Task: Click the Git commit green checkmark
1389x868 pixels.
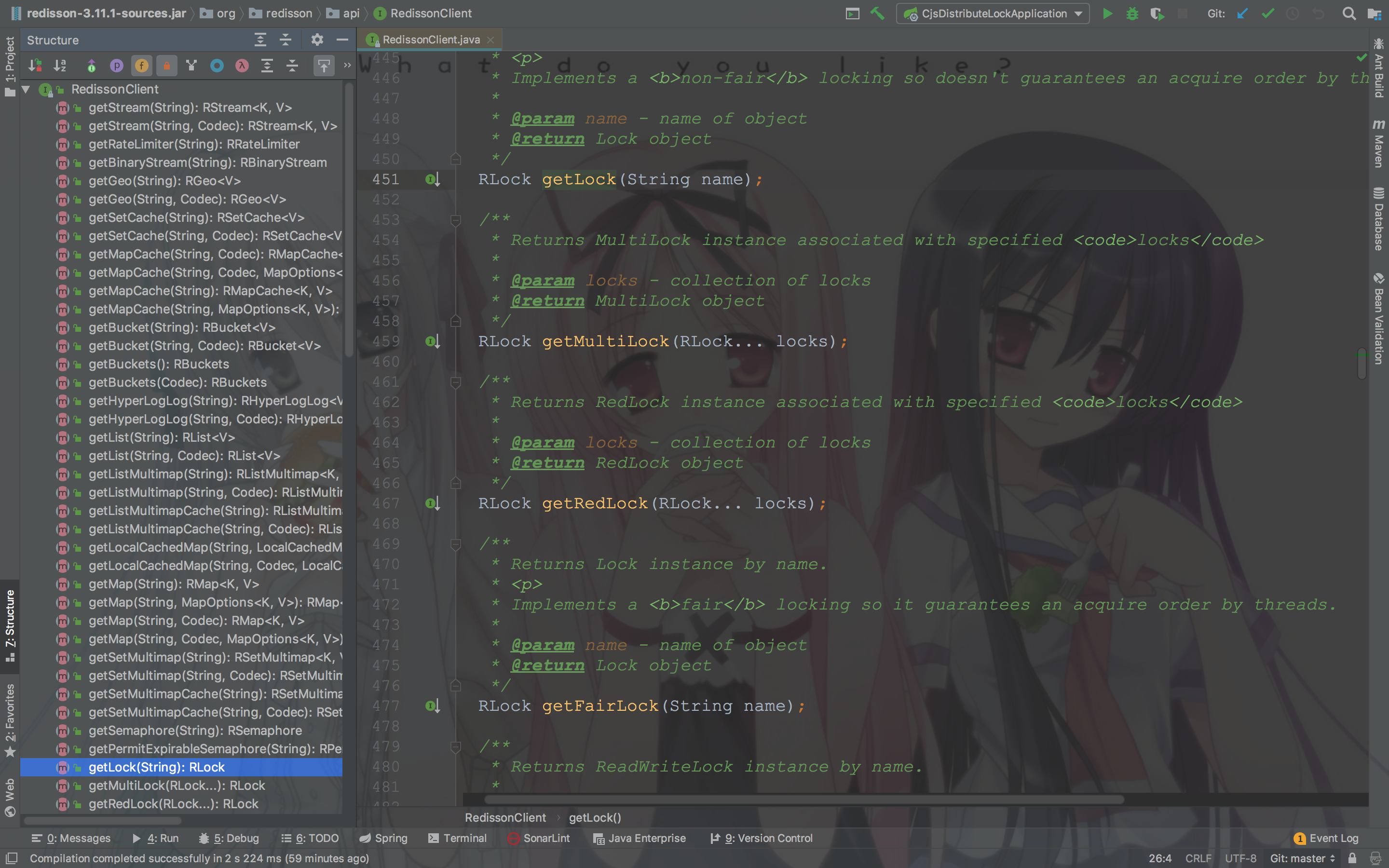Action: (1268, 13)
